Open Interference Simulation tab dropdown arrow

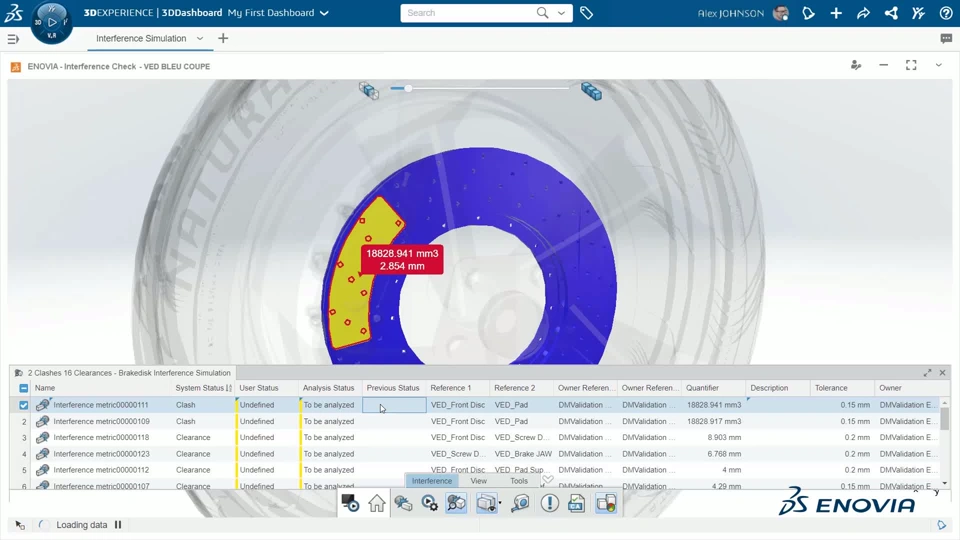200,39
